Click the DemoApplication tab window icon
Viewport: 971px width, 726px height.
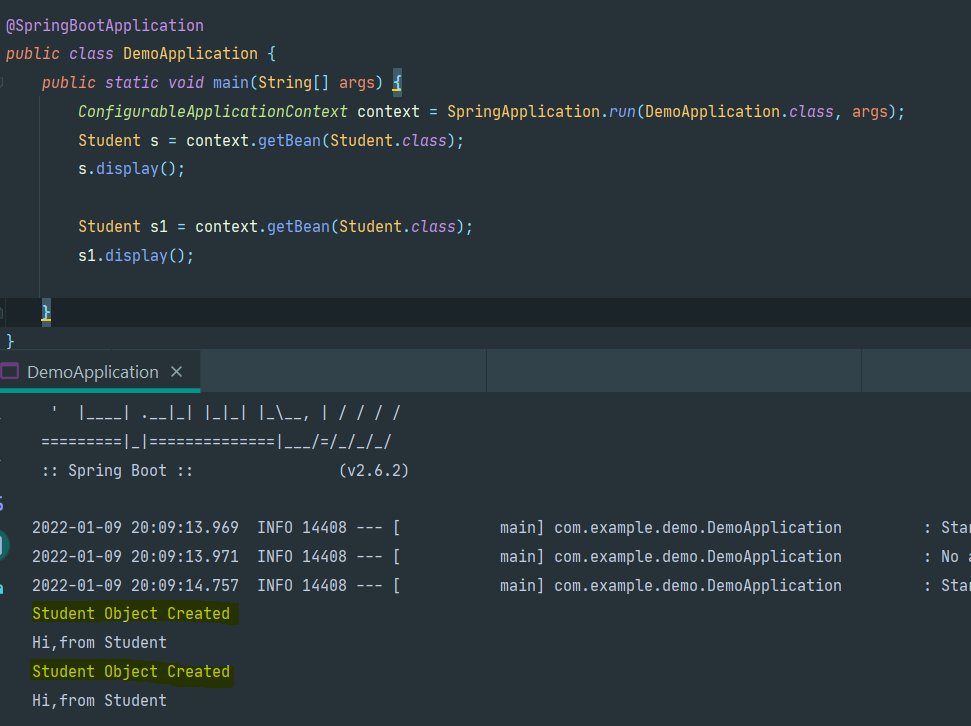(10, 372)
